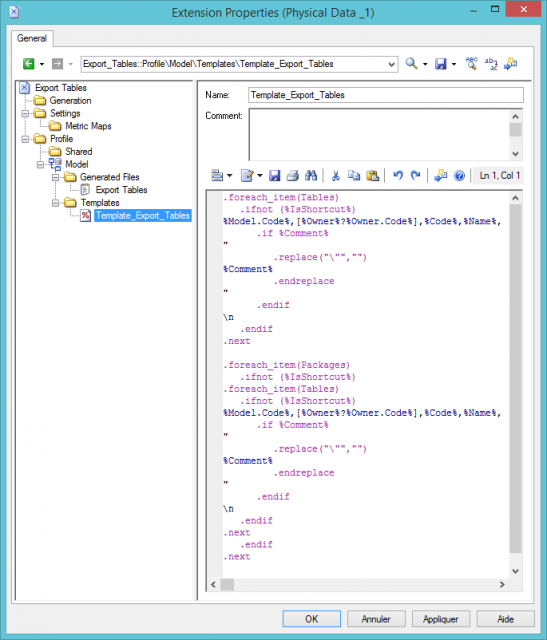
Task: Click code editor scroll down arrow
Action: click(515, 571)
